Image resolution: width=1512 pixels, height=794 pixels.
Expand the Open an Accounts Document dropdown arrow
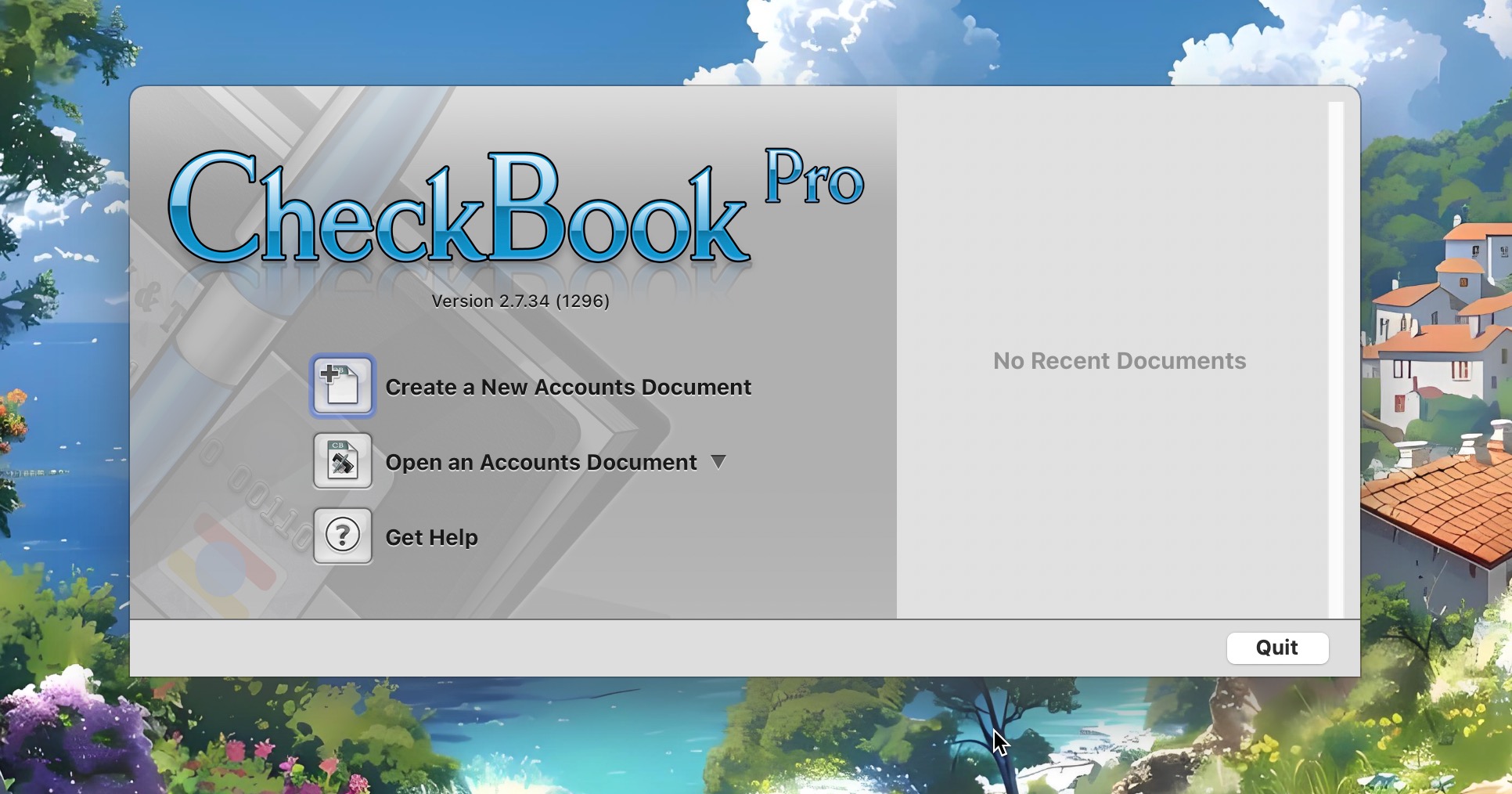pos(718,462)
